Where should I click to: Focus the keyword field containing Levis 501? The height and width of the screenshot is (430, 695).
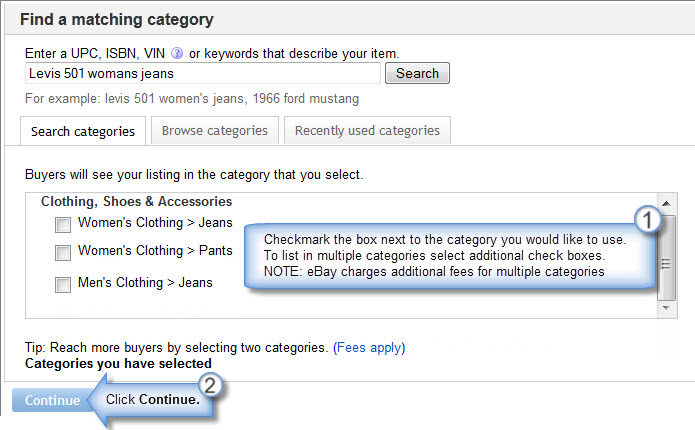pos(203,73)
